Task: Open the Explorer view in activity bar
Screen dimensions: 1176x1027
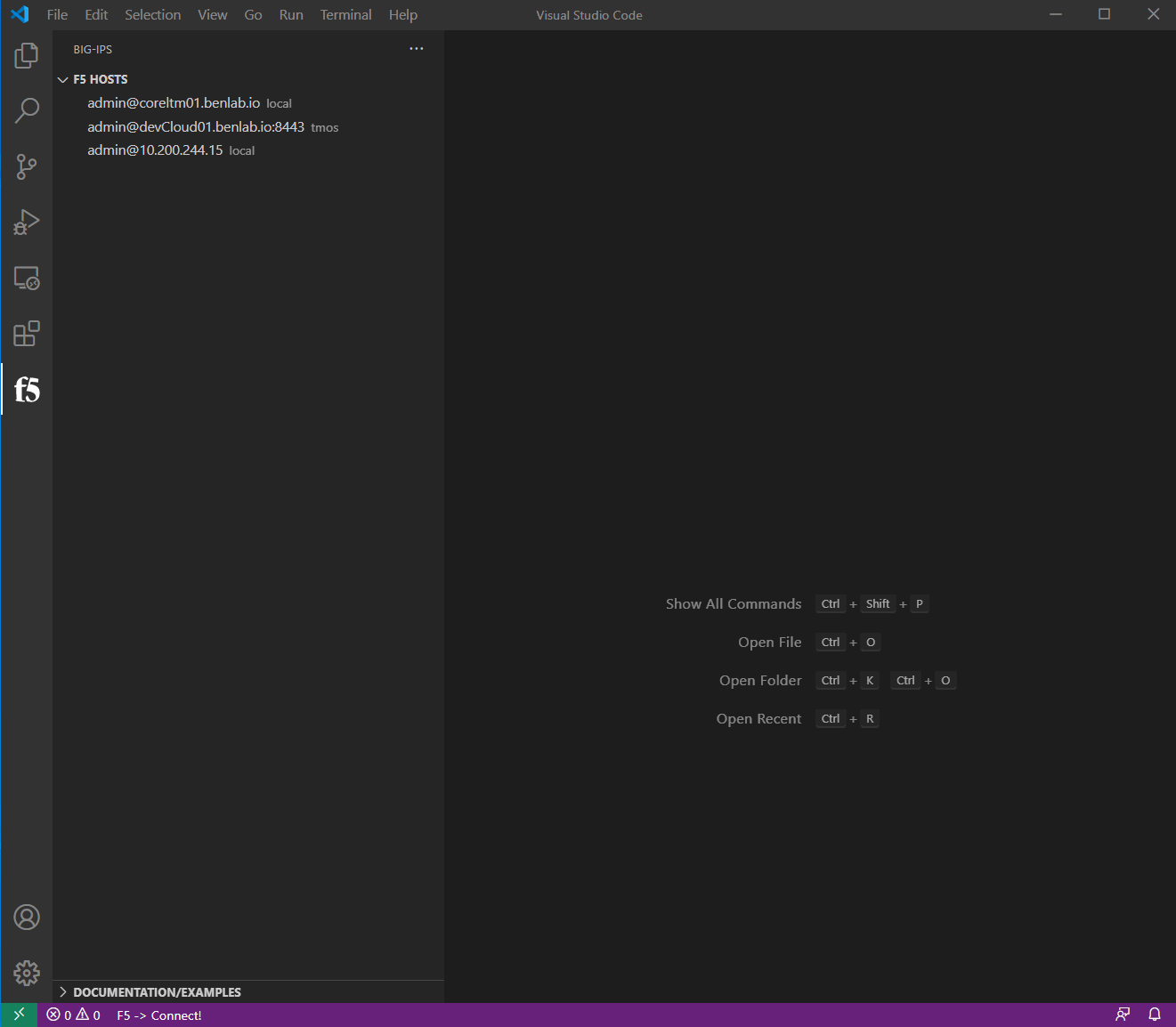Action: (x=27, y=56)
